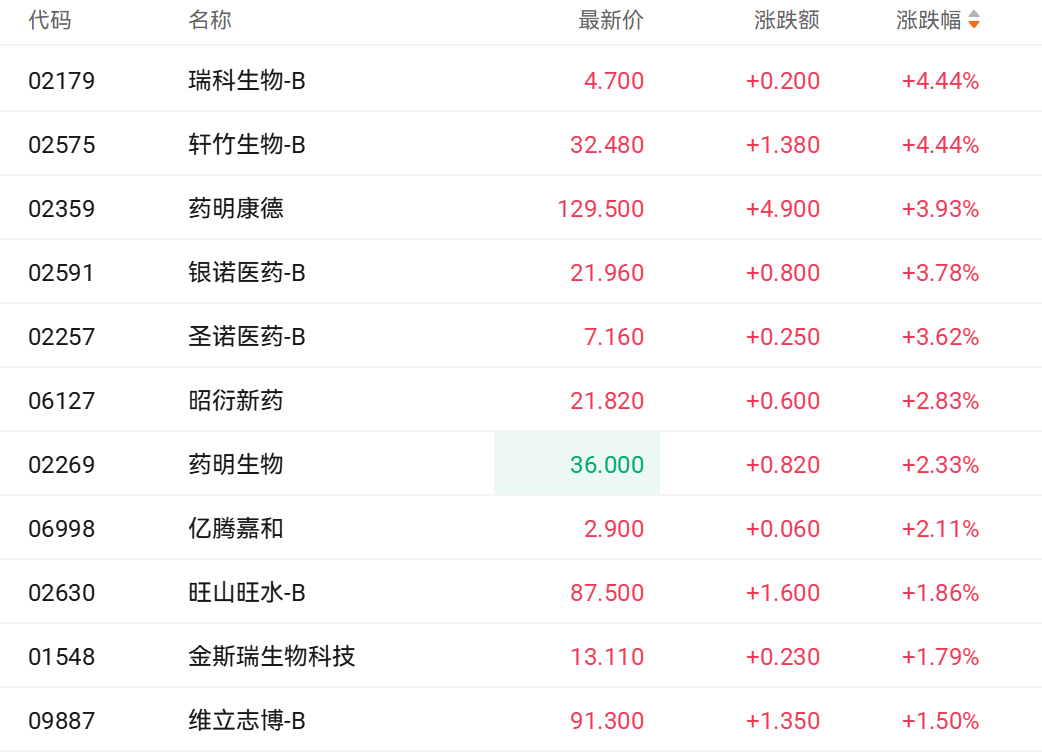The height and width of the screenshot is (752, 1042).
Task: Click stock code 02591
Action: (62, 273)
